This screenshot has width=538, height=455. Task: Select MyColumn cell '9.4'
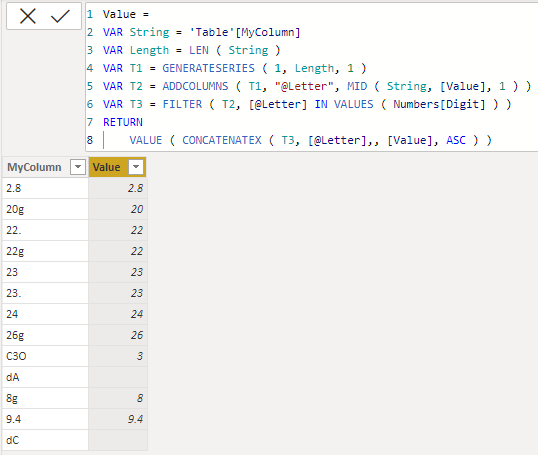click(x=45, y=419)
